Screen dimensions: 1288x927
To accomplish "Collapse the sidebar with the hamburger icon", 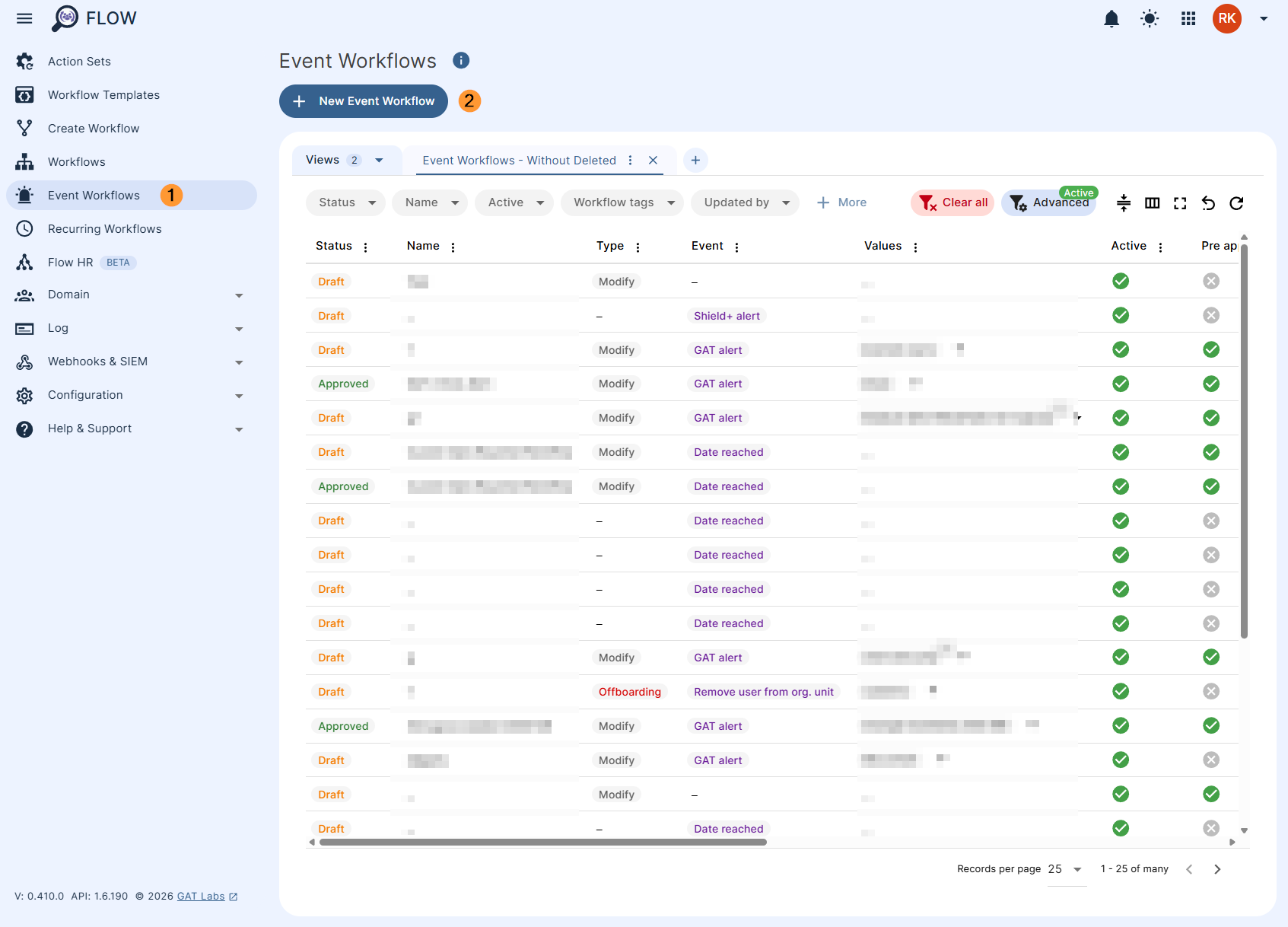I will click(x=24, y=18).
